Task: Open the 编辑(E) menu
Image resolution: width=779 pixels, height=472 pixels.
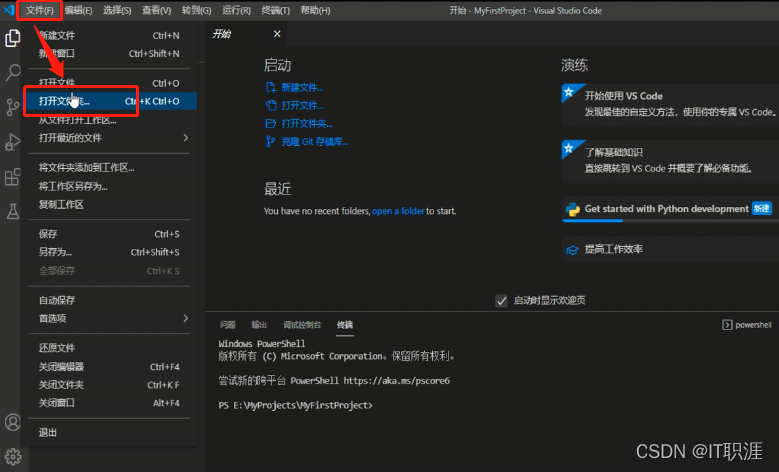Action: point(78,10)
